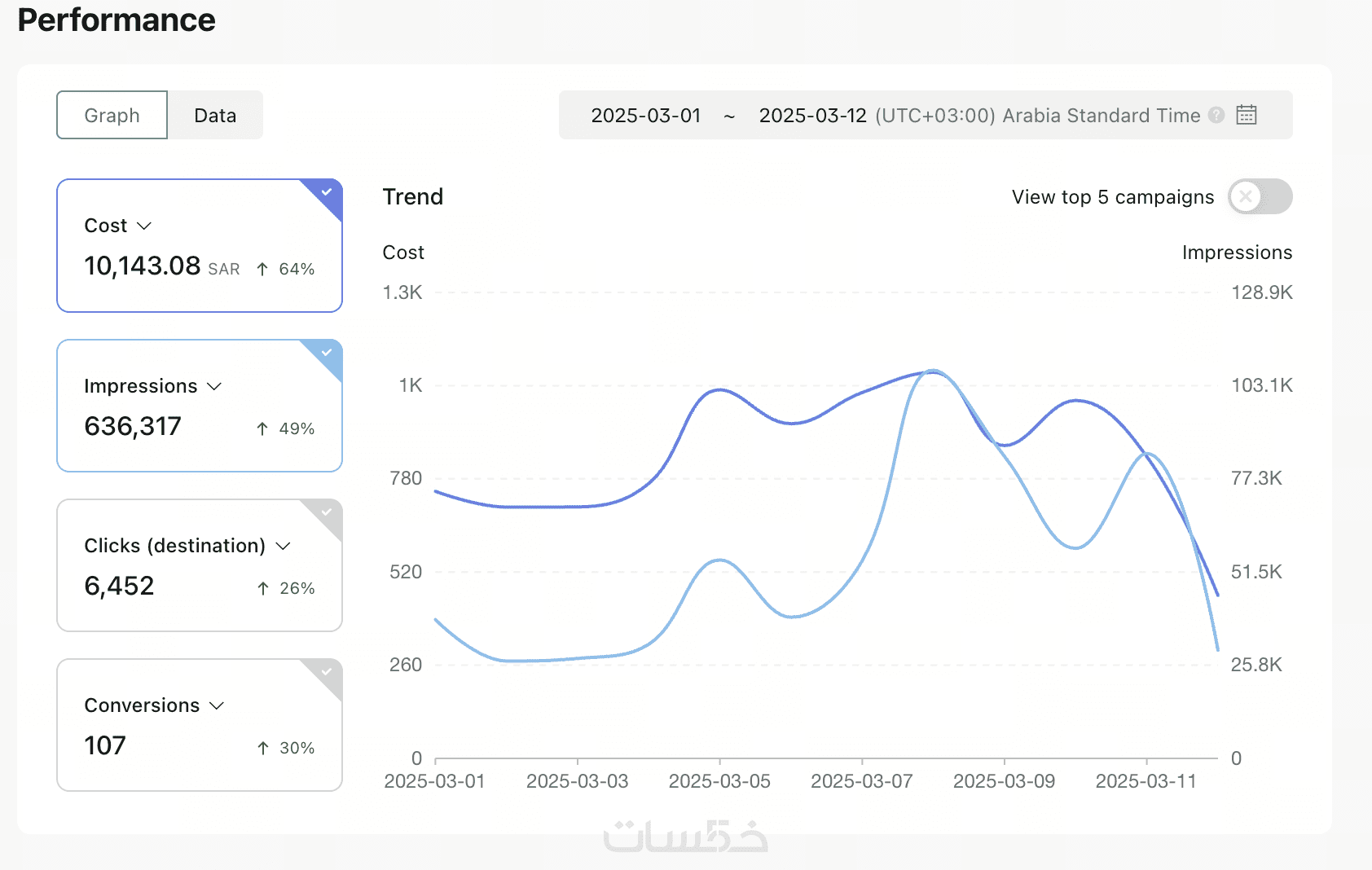
Task: Uncheck the Cost metric card checkmark
Action: coord(327,192)
